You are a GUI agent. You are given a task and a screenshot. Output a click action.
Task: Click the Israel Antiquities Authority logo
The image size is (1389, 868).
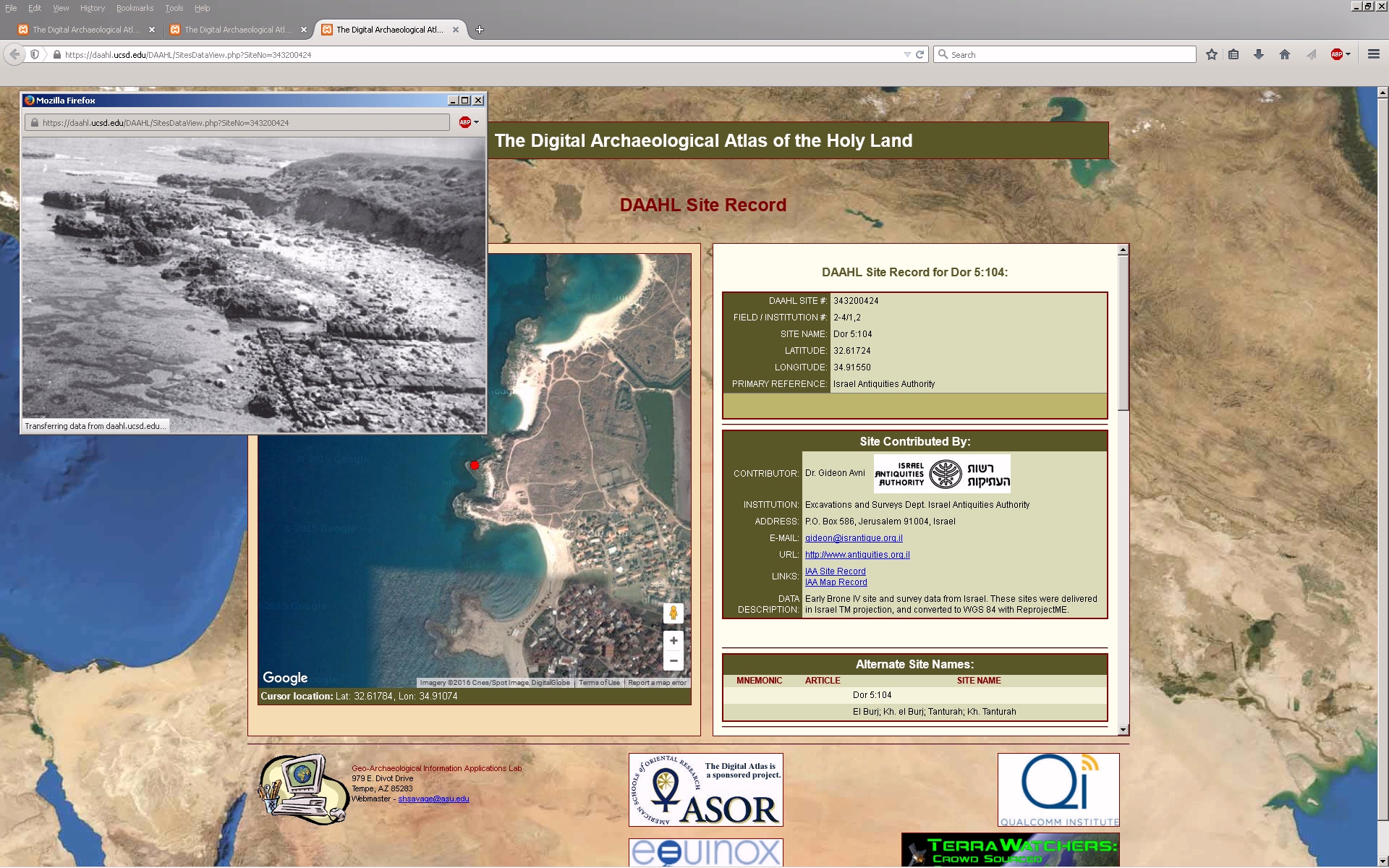tap(942, 474)
